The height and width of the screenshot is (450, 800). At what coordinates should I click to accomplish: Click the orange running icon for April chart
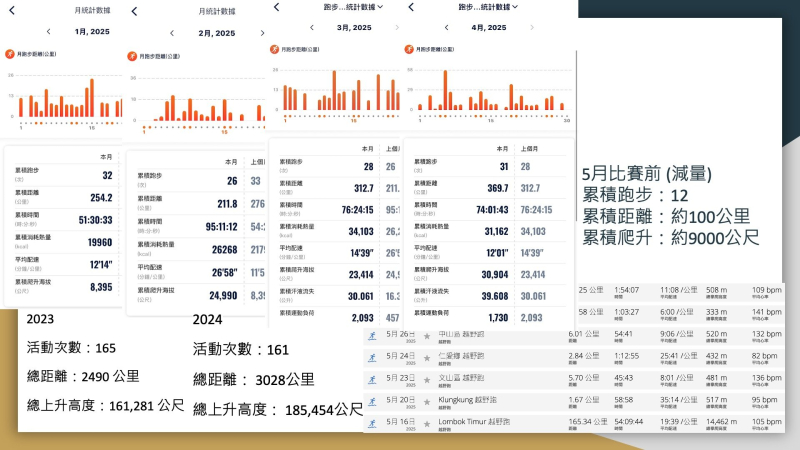click(x=409, y=48)
